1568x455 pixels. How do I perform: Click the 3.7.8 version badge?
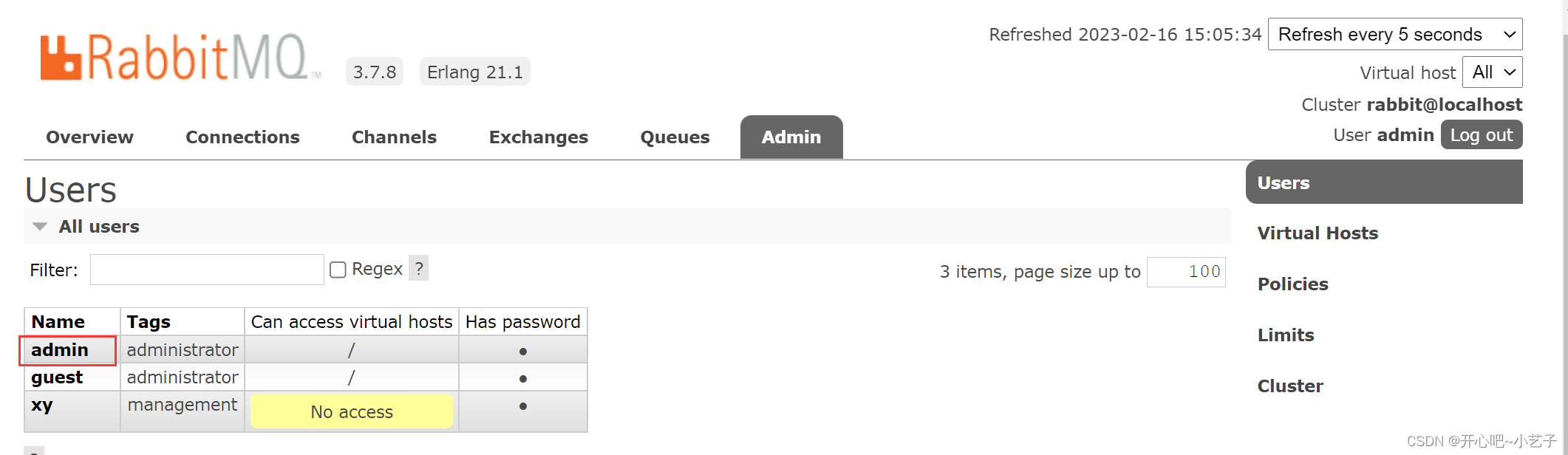tap(374, 71)
